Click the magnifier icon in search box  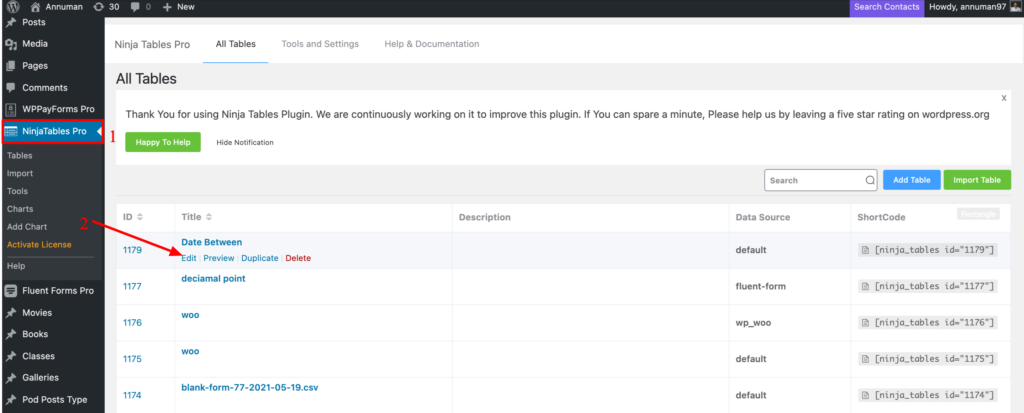coord(869,181)
